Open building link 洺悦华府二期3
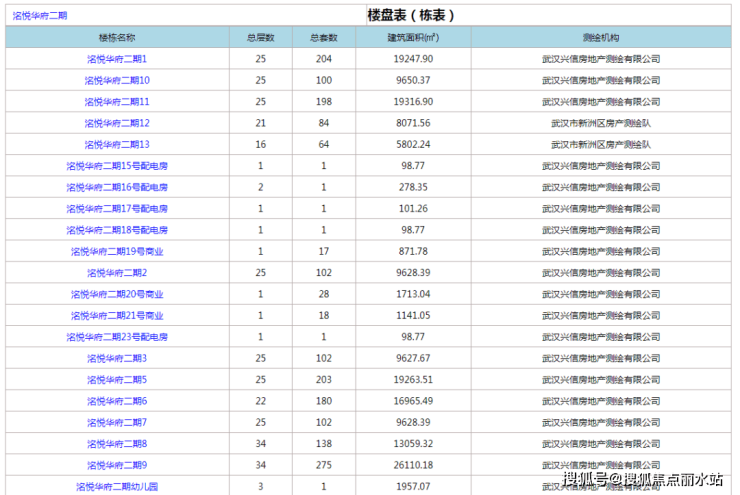This screenshot has height=495, width=740. point(117,359)
